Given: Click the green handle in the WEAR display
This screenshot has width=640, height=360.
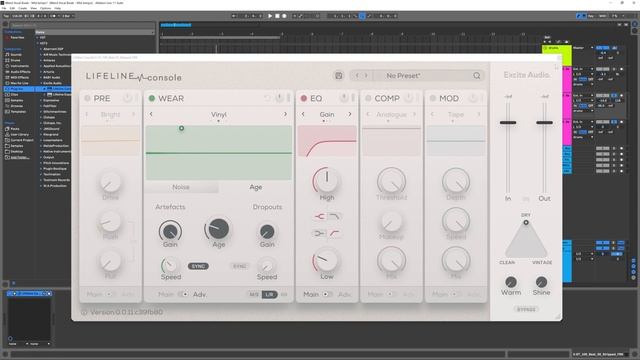Looking at the screenshot, I should [182, 129].
